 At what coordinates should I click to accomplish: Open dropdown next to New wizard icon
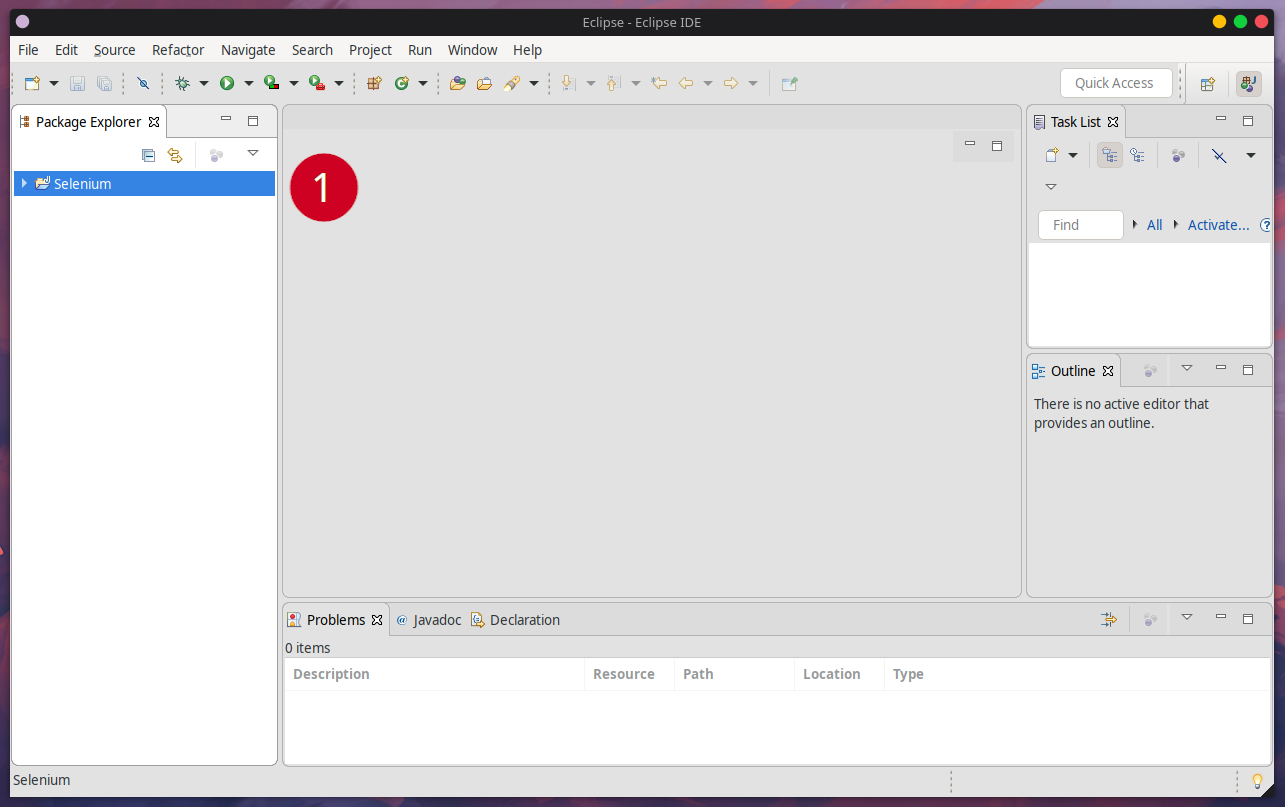pyautogui.click(x=54, y=84)
